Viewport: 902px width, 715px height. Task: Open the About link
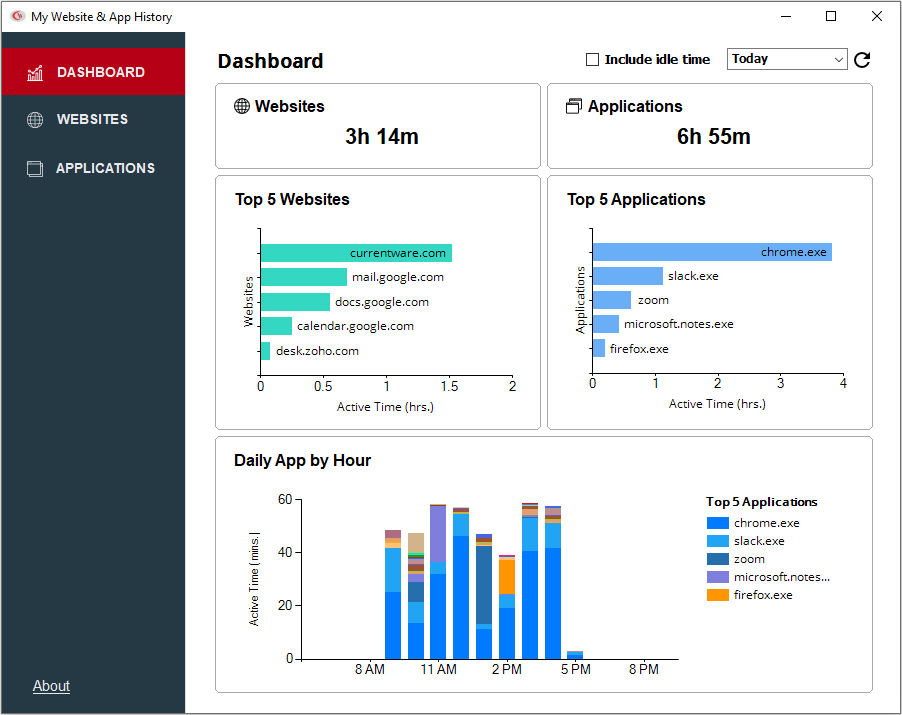pos(51,686)
